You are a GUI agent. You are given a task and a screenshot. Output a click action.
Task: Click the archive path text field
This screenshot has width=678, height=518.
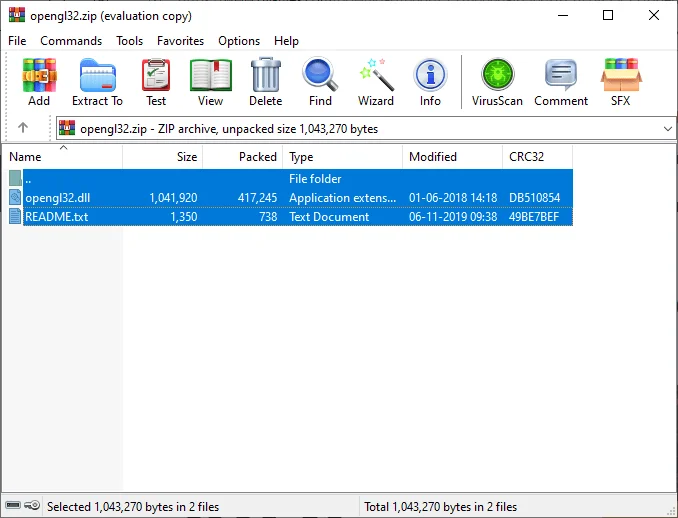point(365,128)
